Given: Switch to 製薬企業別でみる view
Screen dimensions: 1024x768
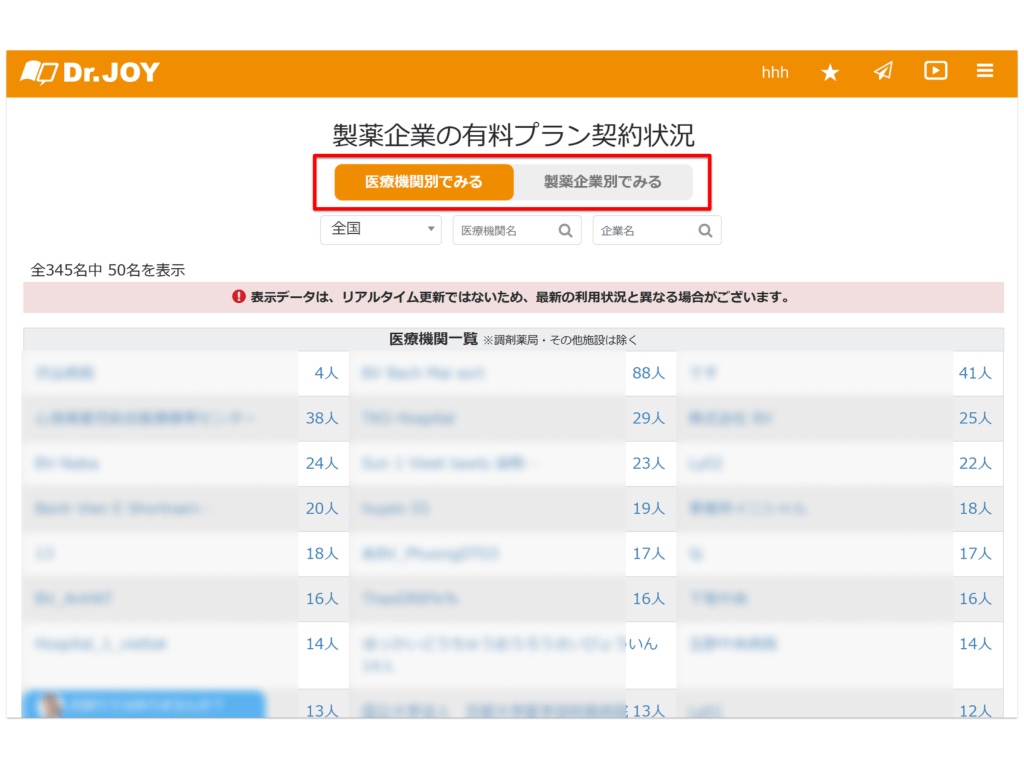Looking at the screenshot, I should point(602,182).
